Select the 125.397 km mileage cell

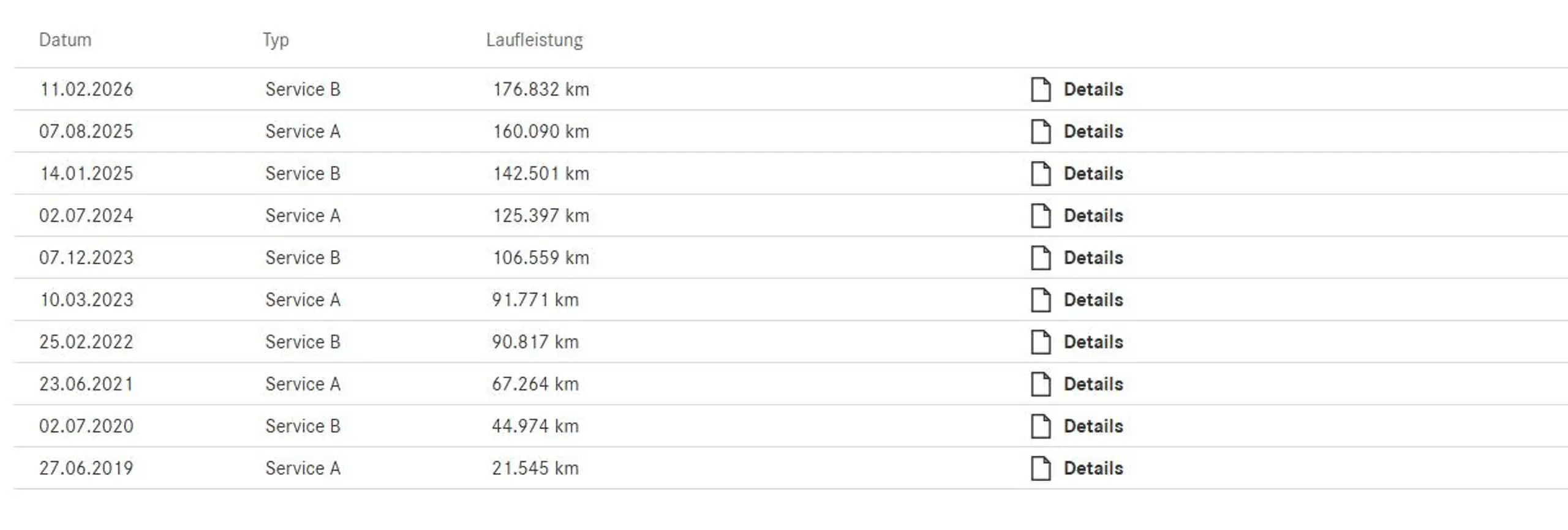541,215
